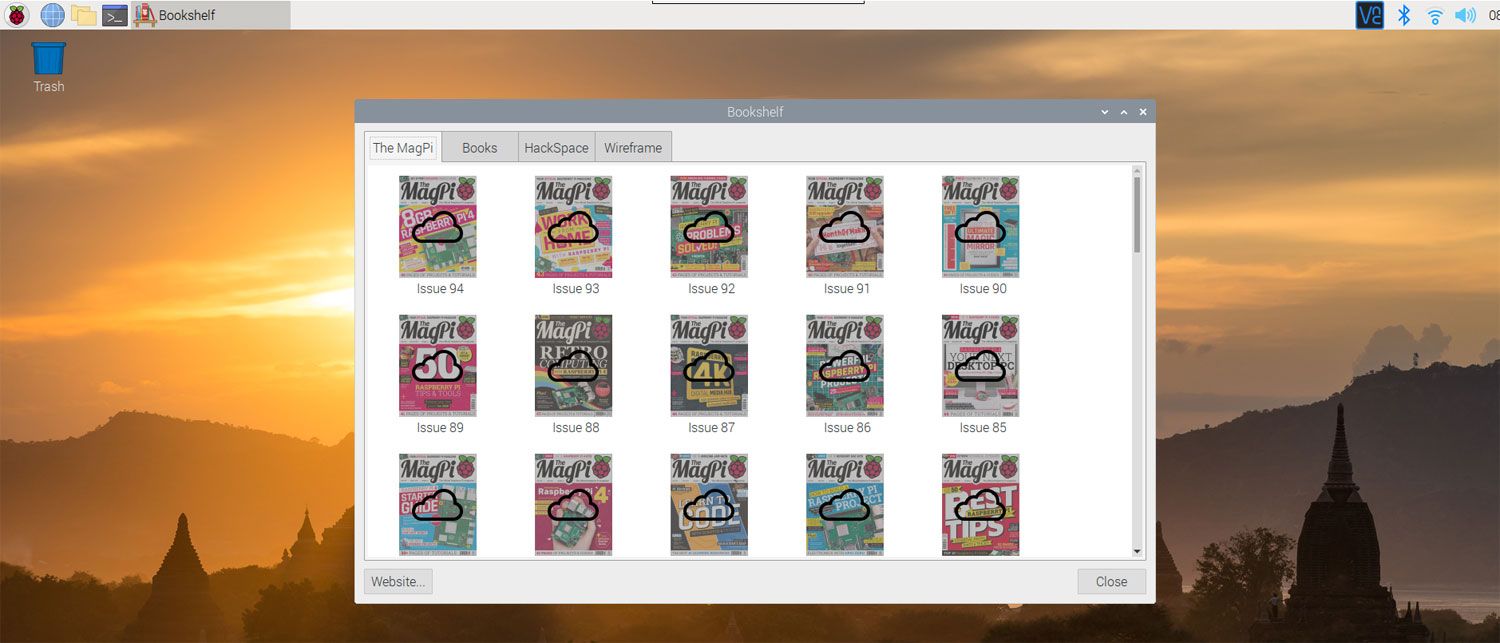
Task: Launch the terminal from the taskbar
Action: [114, 15]
